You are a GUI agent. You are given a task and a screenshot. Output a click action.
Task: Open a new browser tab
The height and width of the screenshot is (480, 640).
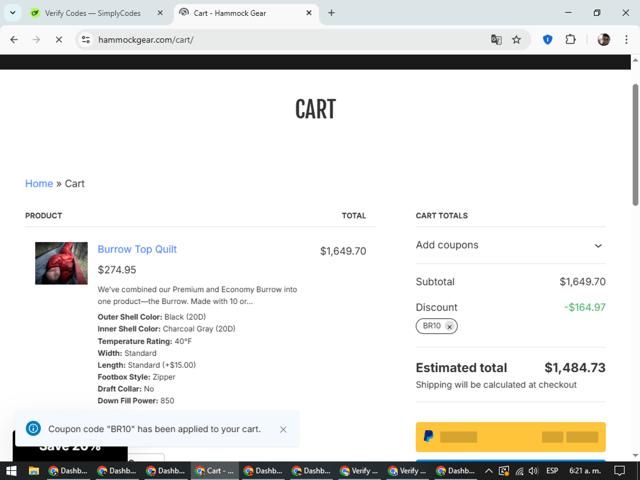(x=331, y=13)
